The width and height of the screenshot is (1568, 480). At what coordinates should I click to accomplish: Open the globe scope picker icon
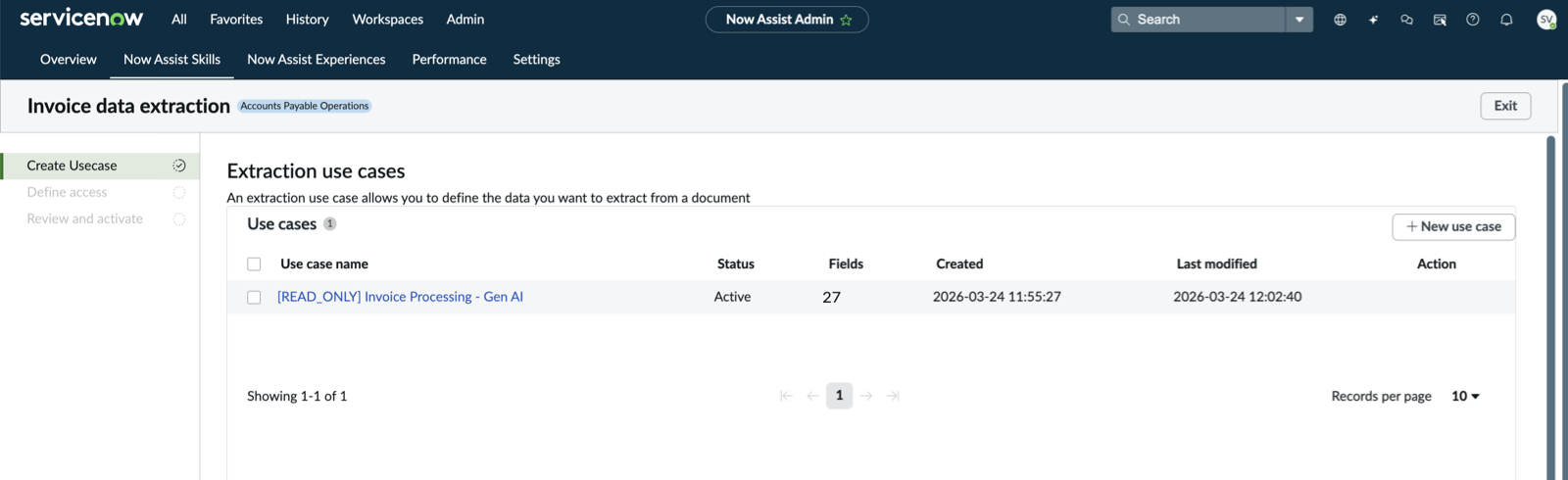(x=1340, y=20)
